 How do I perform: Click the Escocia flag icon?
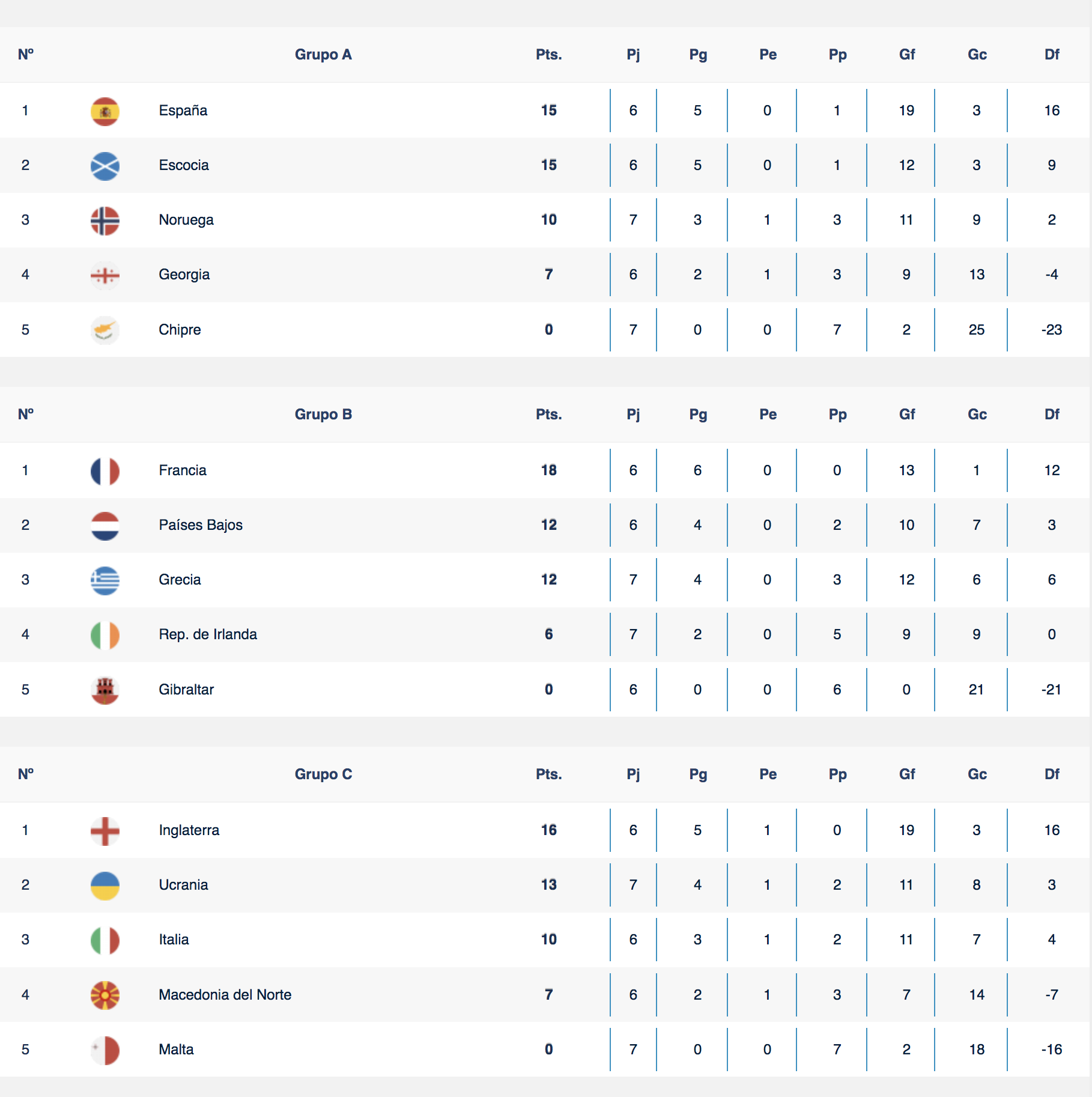[x=105, y=166]
